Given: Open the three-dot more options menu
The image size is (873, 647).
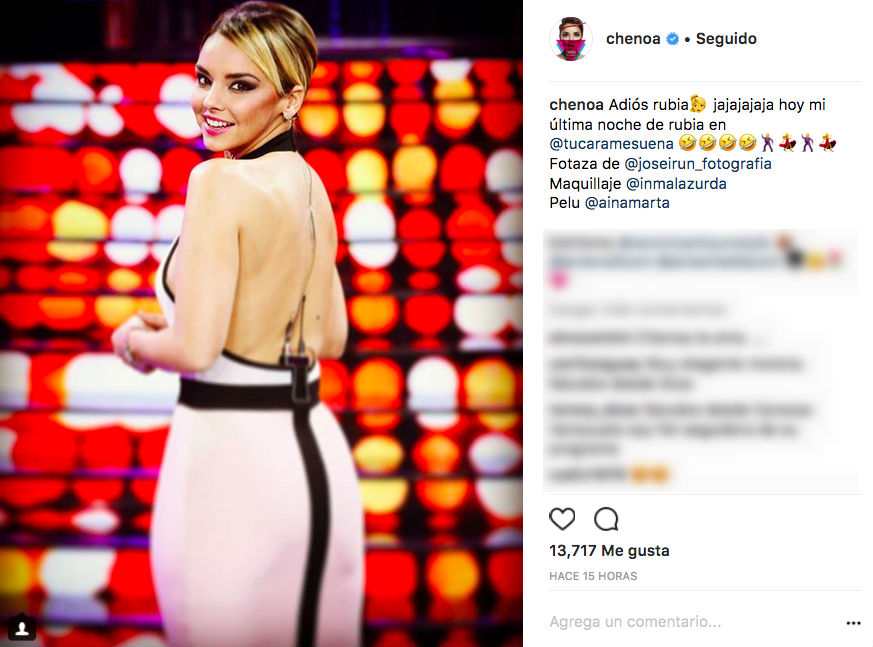Looking at the screenshot, I should click(853, 623).
